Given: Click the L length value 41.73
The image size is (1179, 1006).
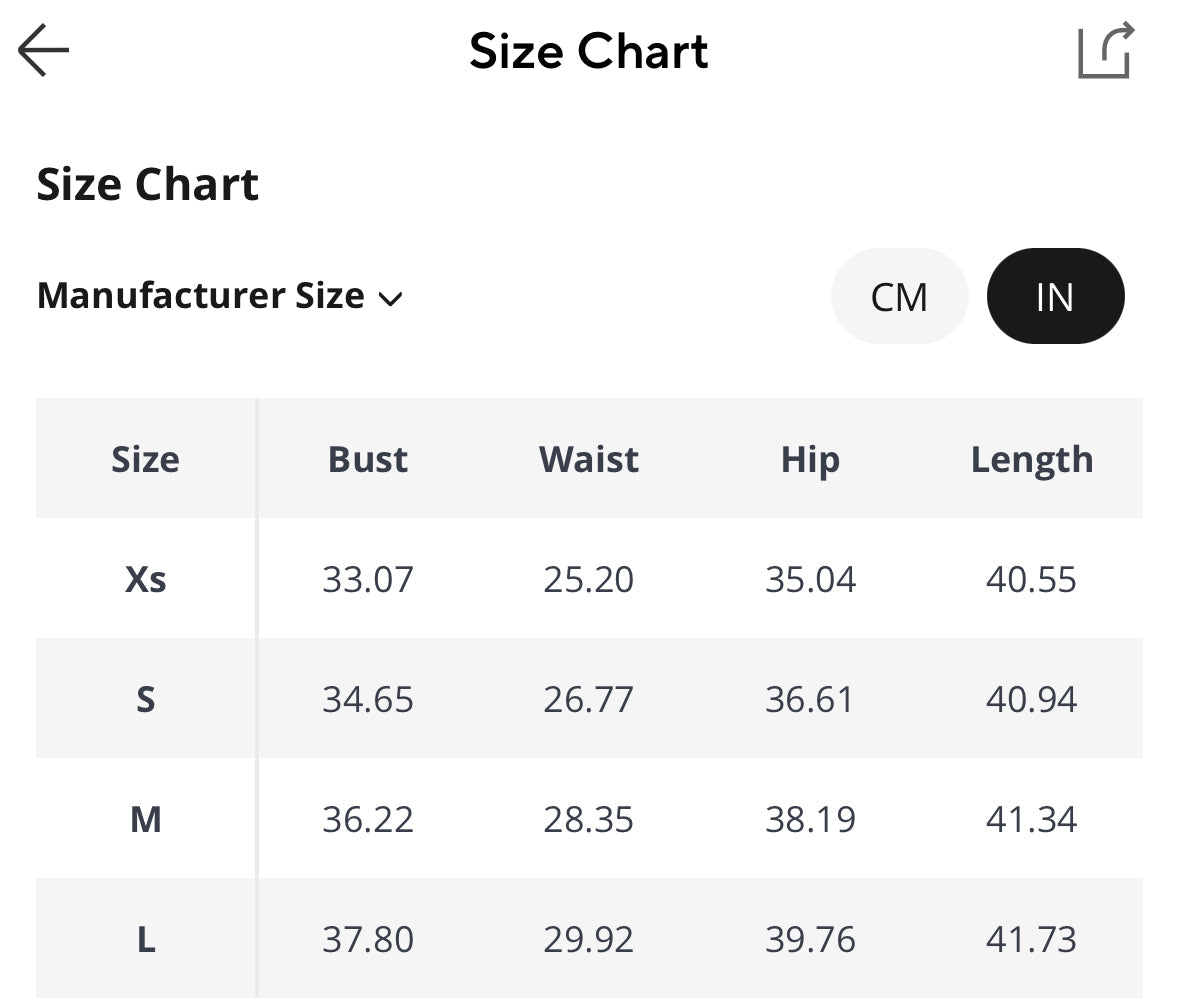Looking at the screenshot, I should [1031, 939].
